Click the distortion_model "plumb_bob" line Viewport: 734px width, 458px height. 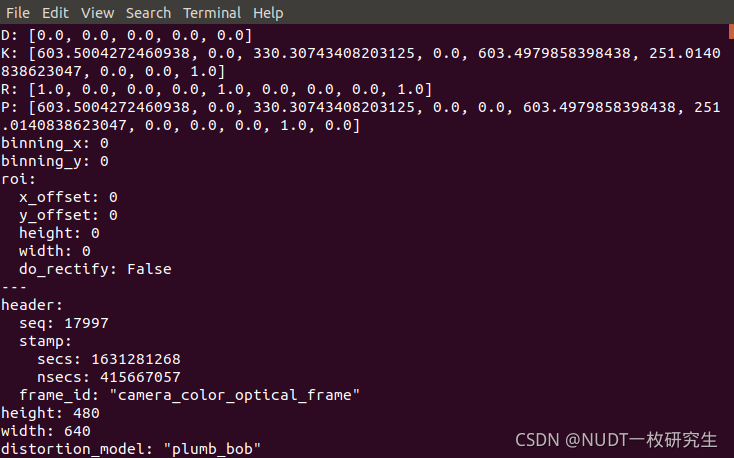point(130,449)
